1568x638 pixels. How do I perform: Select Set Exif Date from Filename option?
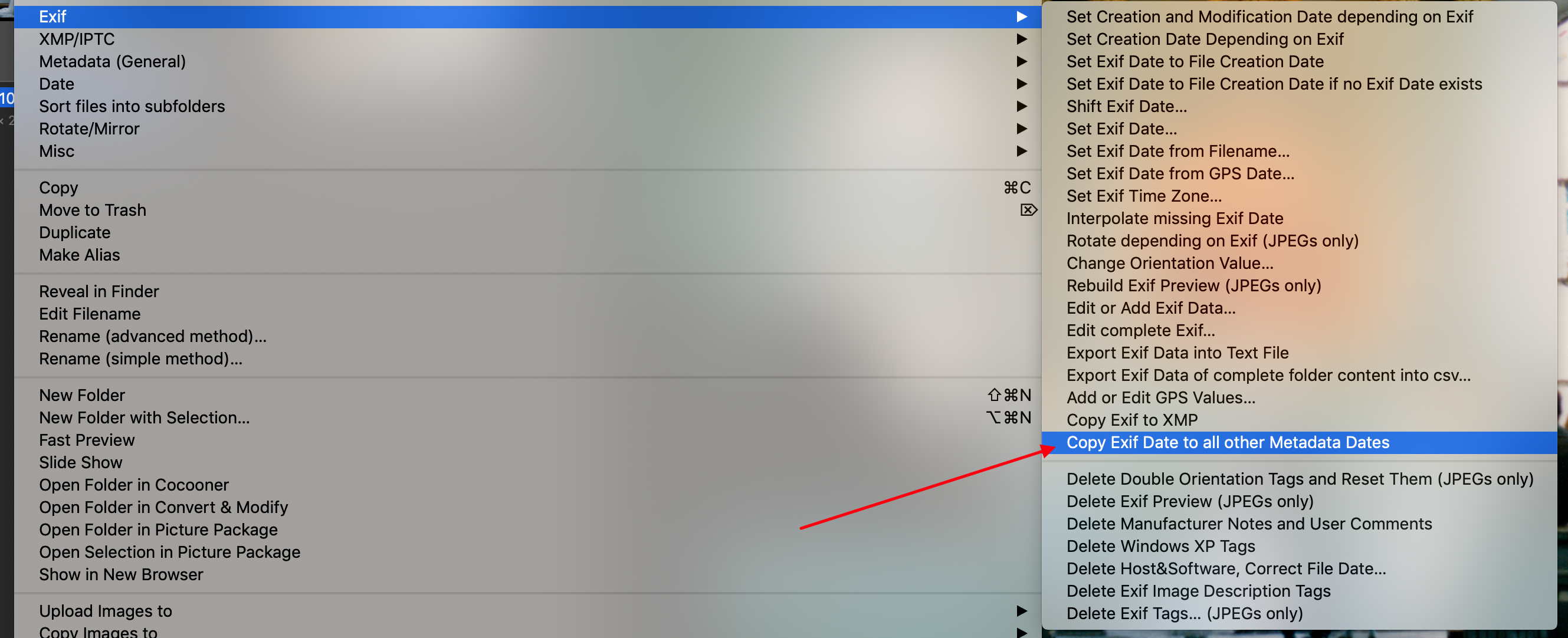click(x=1177, y=151)
